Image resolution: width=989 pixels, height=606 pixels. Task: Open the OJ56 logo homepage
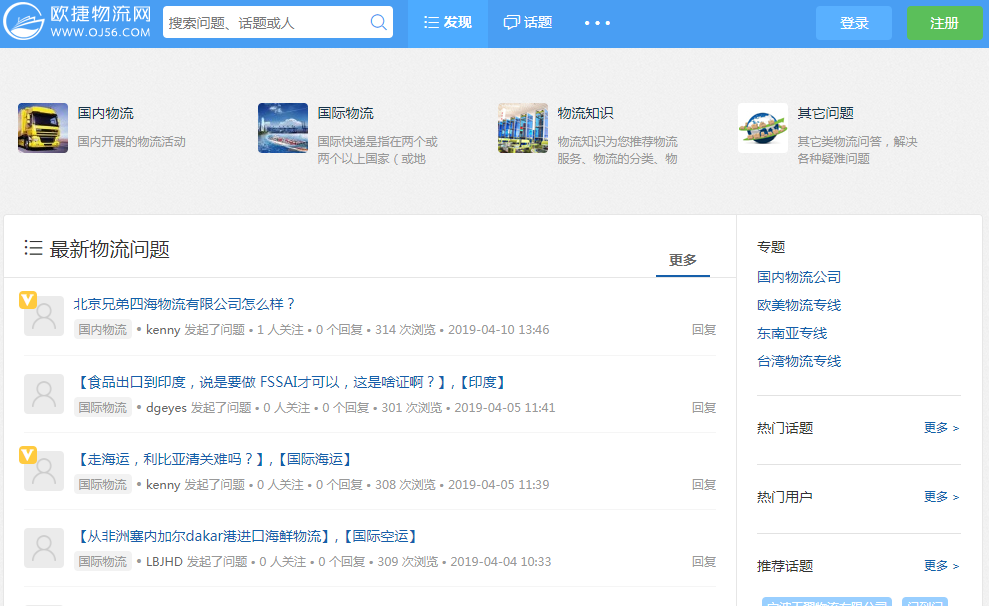78,22
